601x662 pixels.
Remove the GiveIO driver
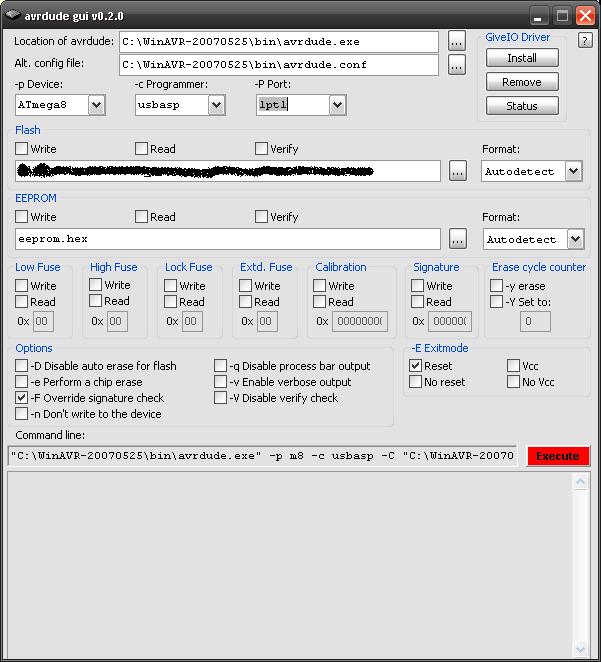[x=522, y=82]
